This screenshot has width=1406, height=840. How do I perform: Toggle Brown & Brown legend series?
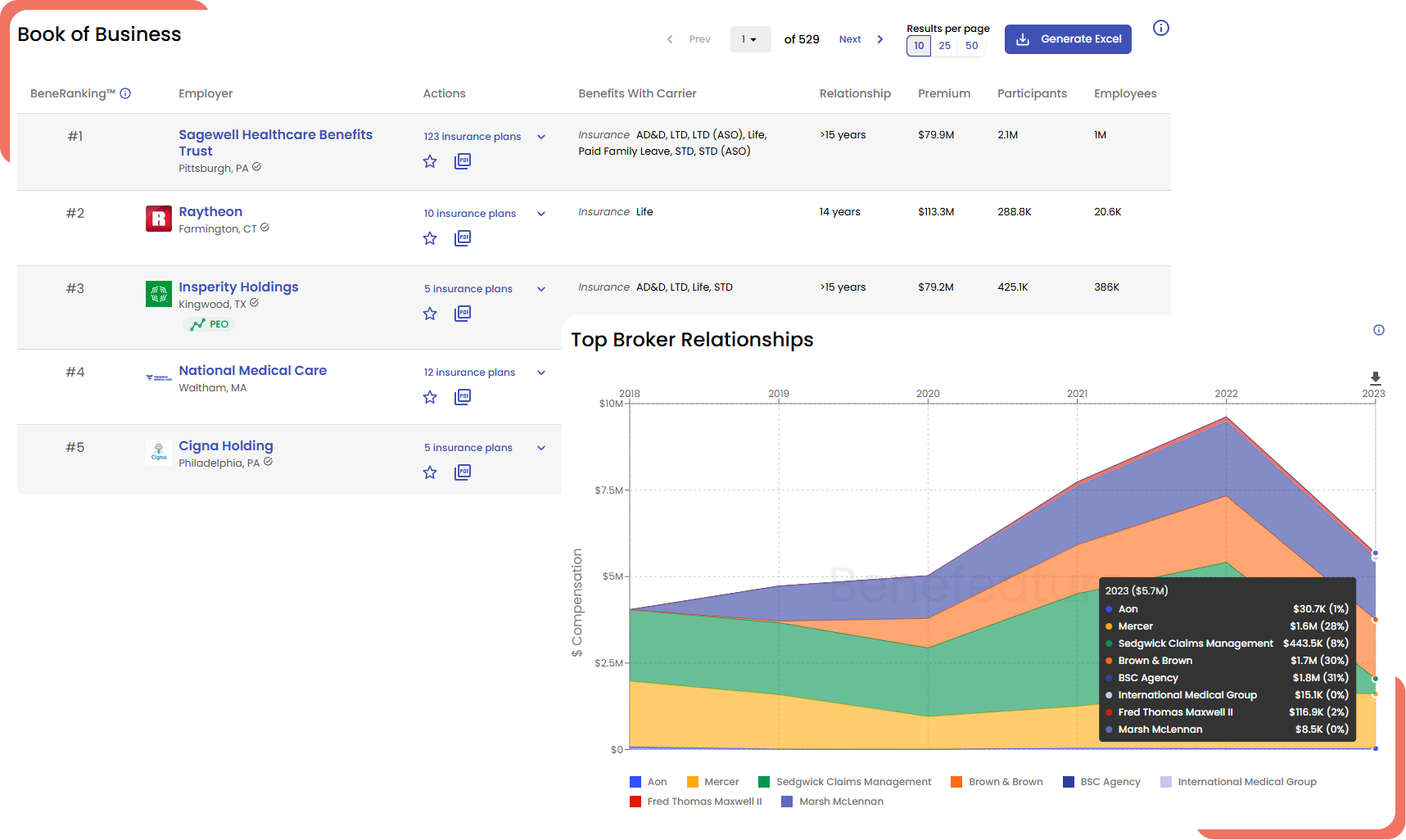[997, 782]
